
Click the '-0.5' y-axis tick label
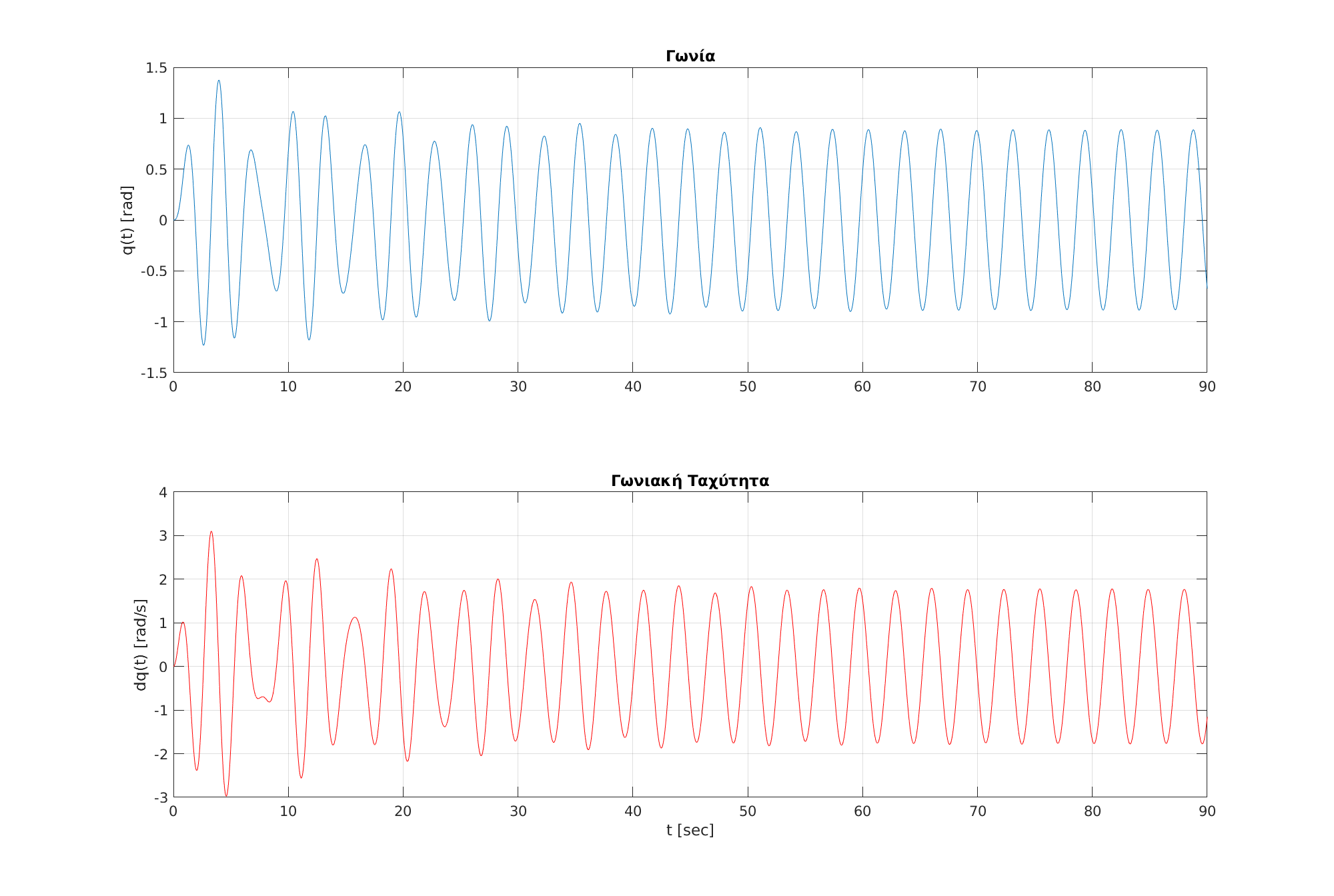click(153, 271)
